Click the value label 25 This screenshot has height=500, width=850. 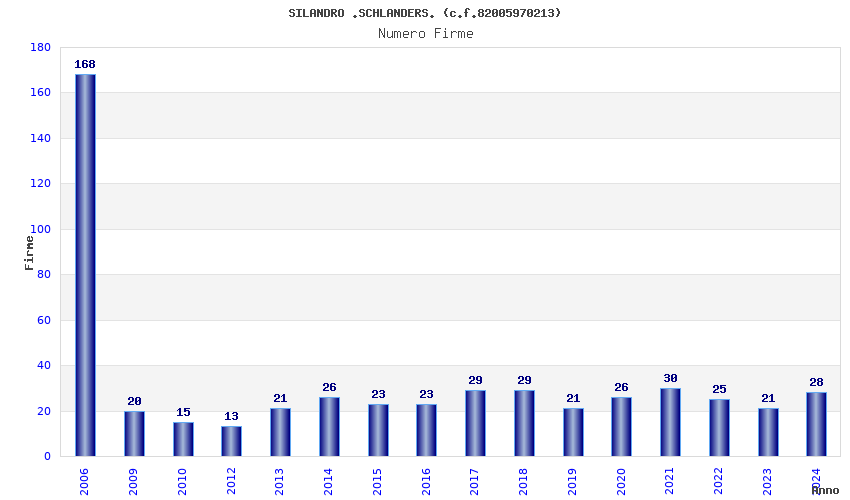click(x=719, y=389)
